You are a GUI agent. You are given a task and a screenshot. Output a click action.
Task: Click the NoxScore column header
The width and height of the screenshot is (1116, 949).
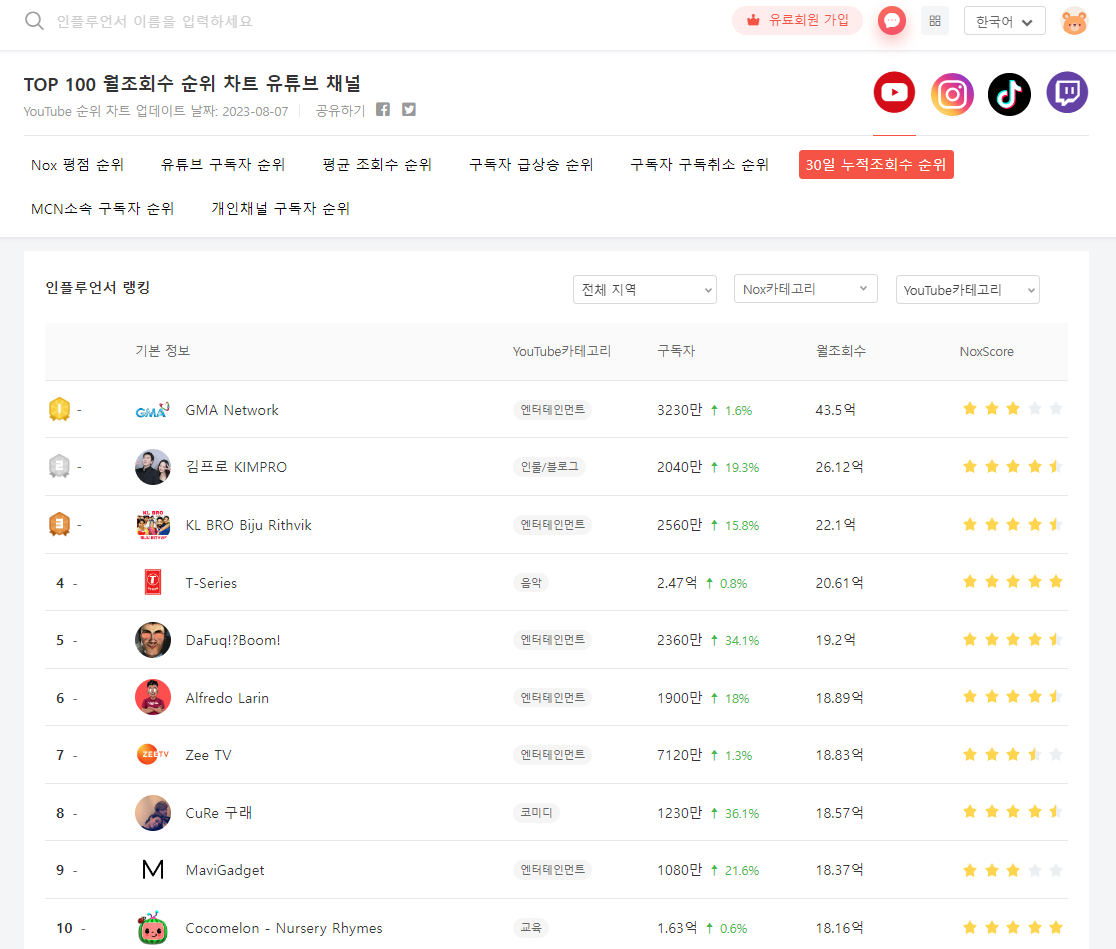(986, 351)
